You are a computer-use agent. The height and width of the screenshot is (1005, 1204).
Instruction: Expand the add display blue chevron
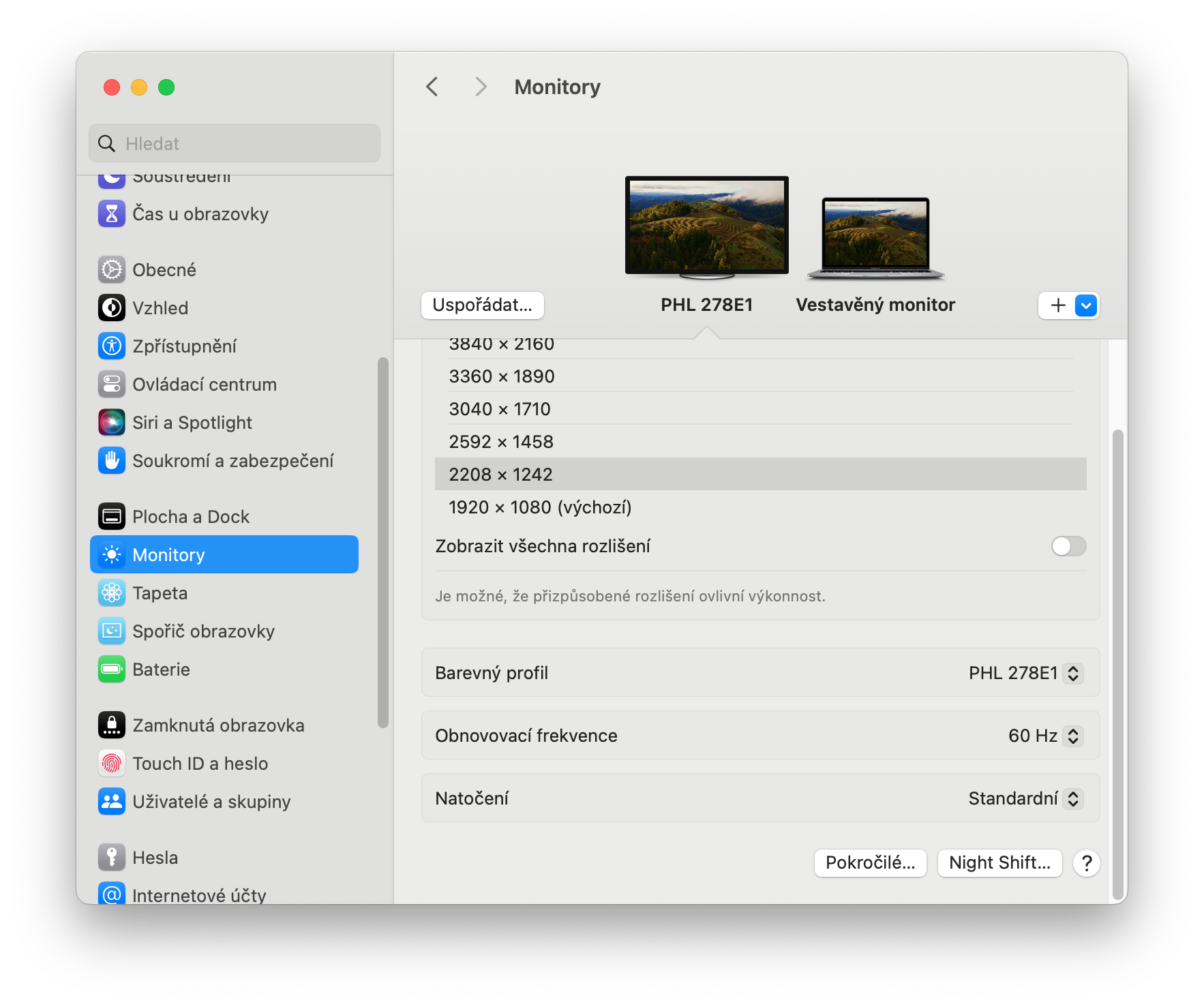1086,305
